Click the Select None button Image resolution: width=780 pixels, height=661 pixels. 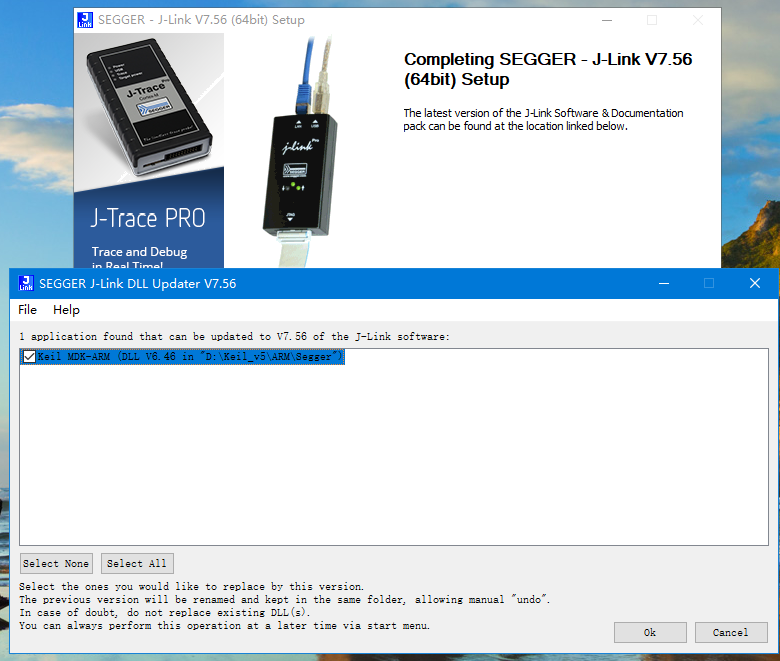56,564
